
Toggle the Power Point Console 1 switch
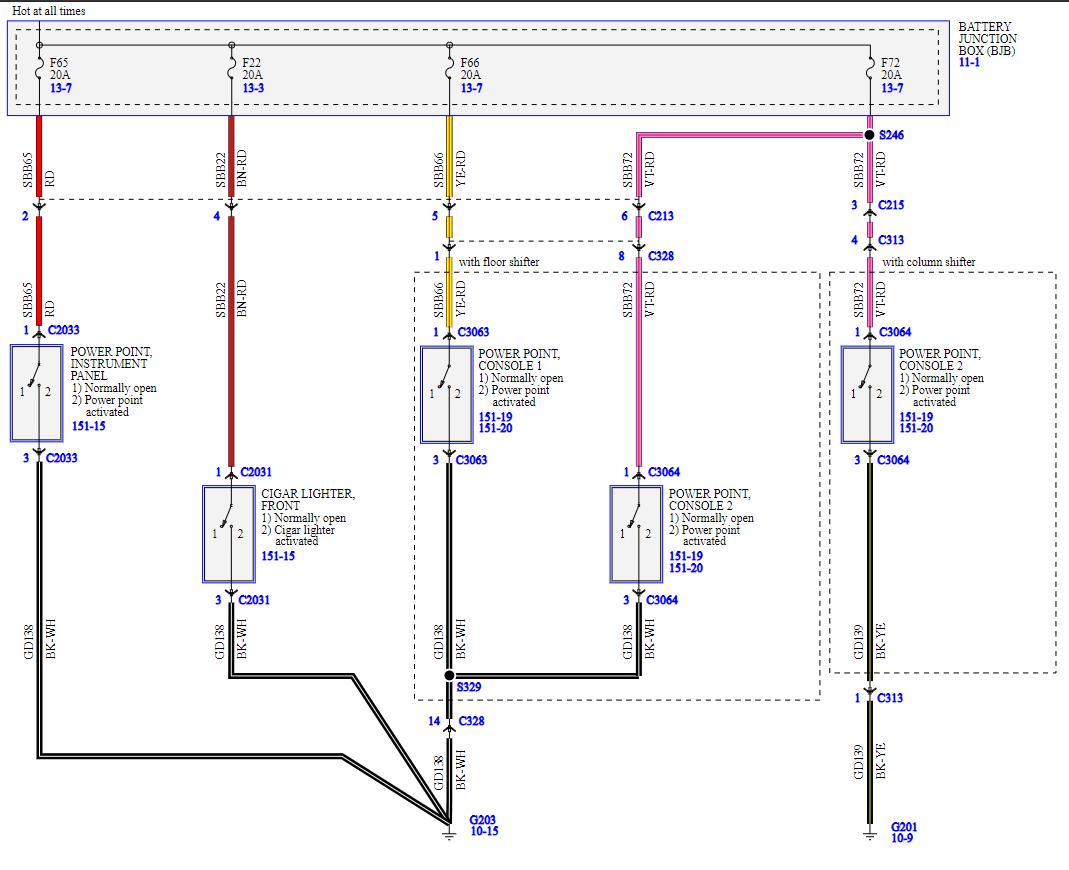pyautogui.click(x=446, y=394)
